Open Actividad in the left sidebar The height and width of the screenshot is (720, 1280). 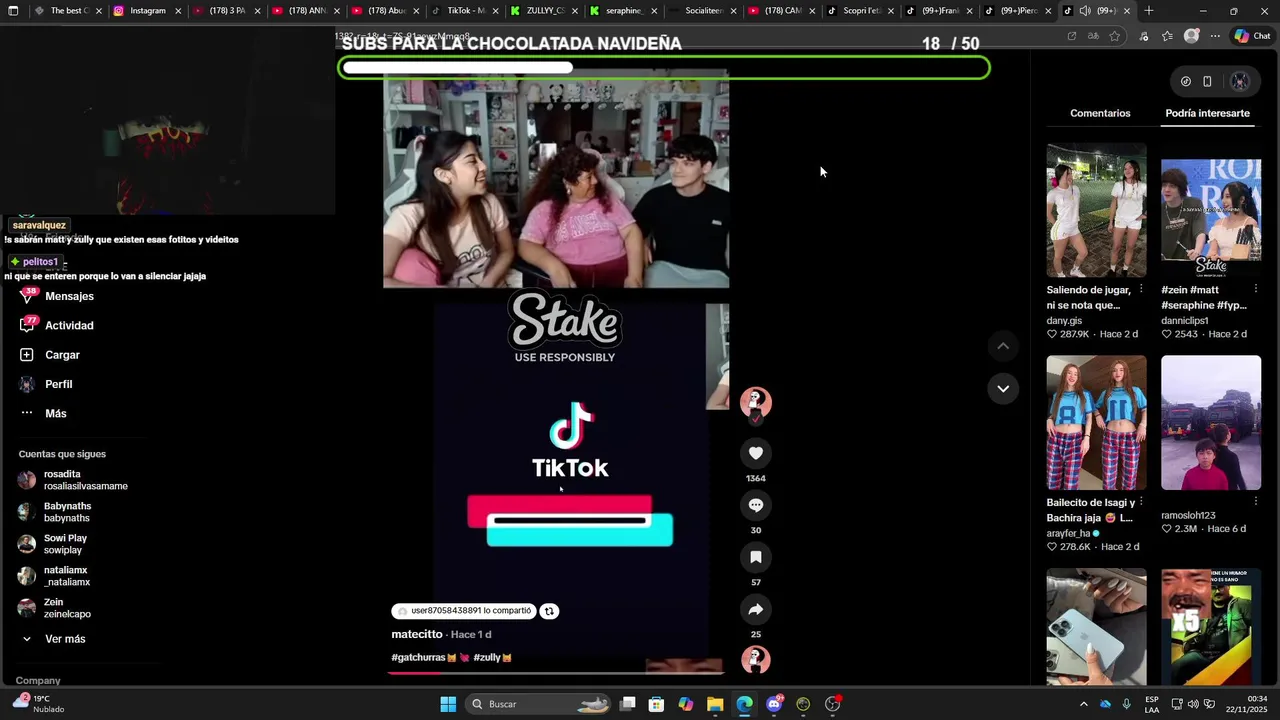point(69,325)
